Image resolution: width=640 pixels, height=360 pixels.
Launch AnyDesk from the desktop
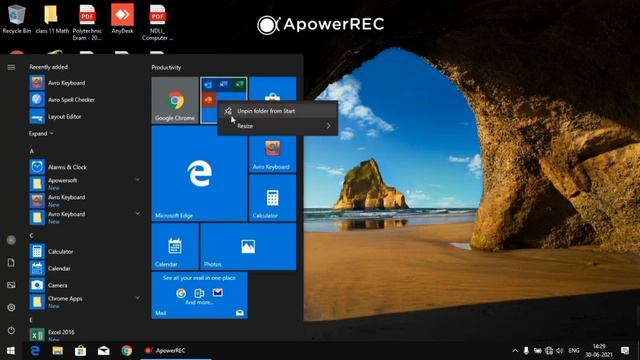[122, 18]
